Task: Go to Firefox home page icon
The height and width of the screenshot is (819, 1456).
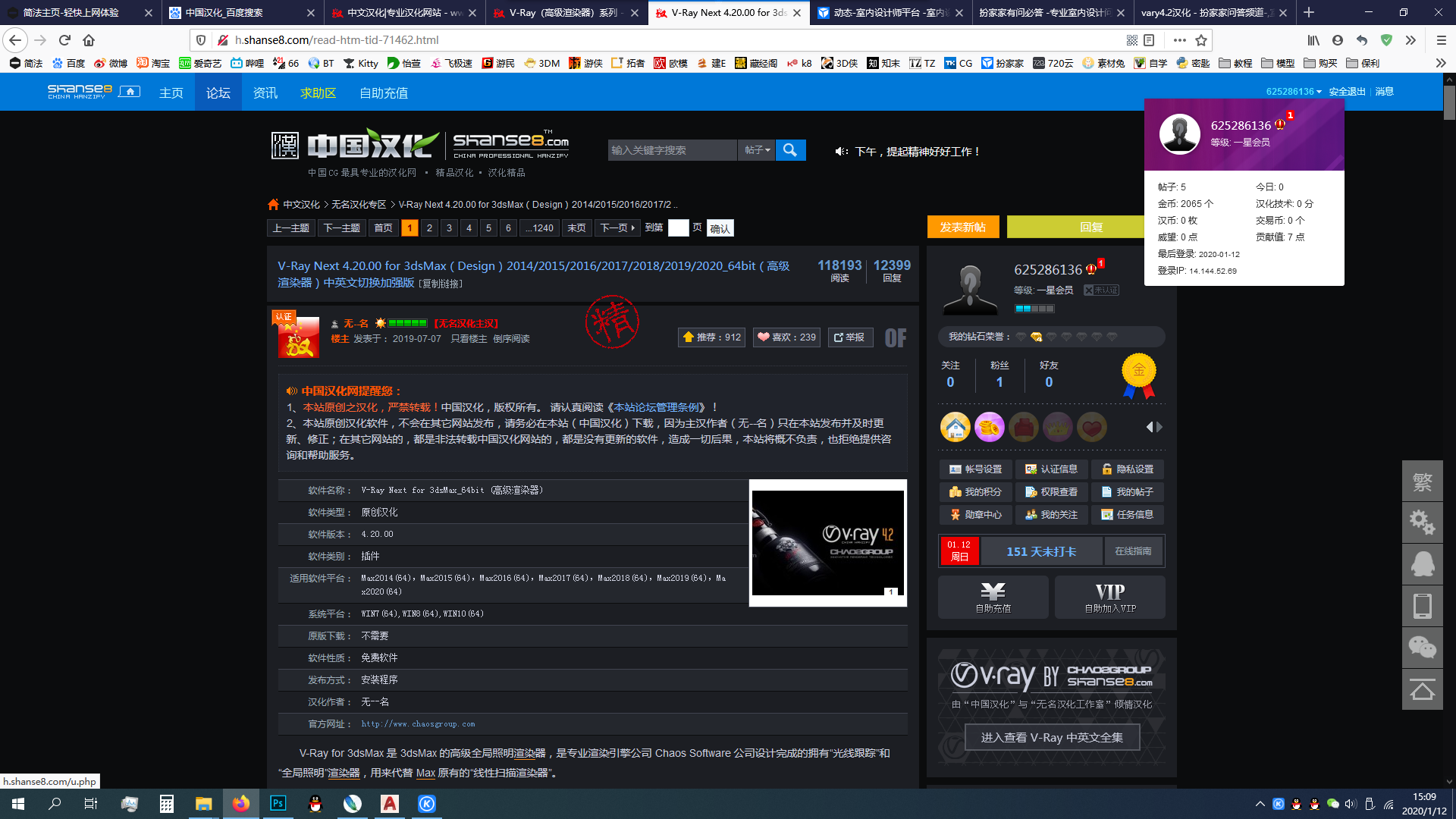Action: point(89,40)
